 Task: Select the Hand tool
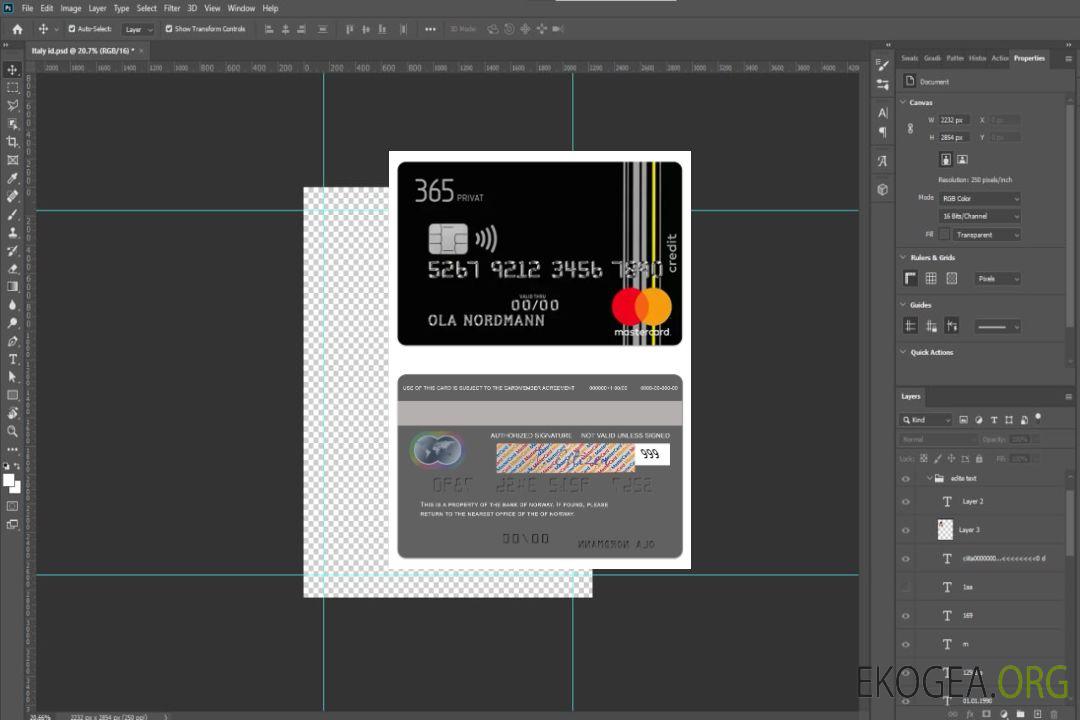click(12, 413)
